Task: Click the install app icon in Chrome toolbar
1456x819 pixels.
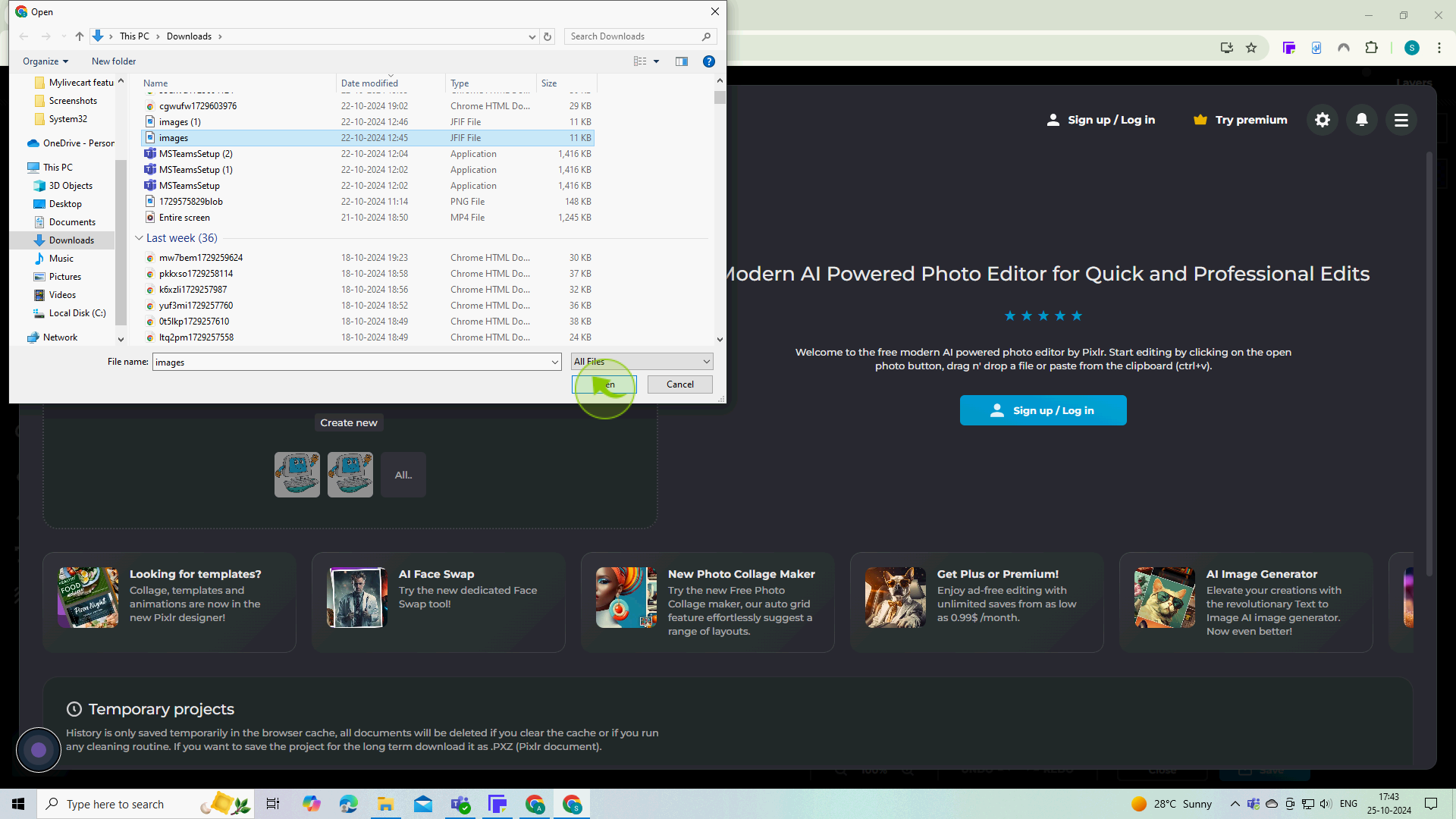Action: (1226, 48)
